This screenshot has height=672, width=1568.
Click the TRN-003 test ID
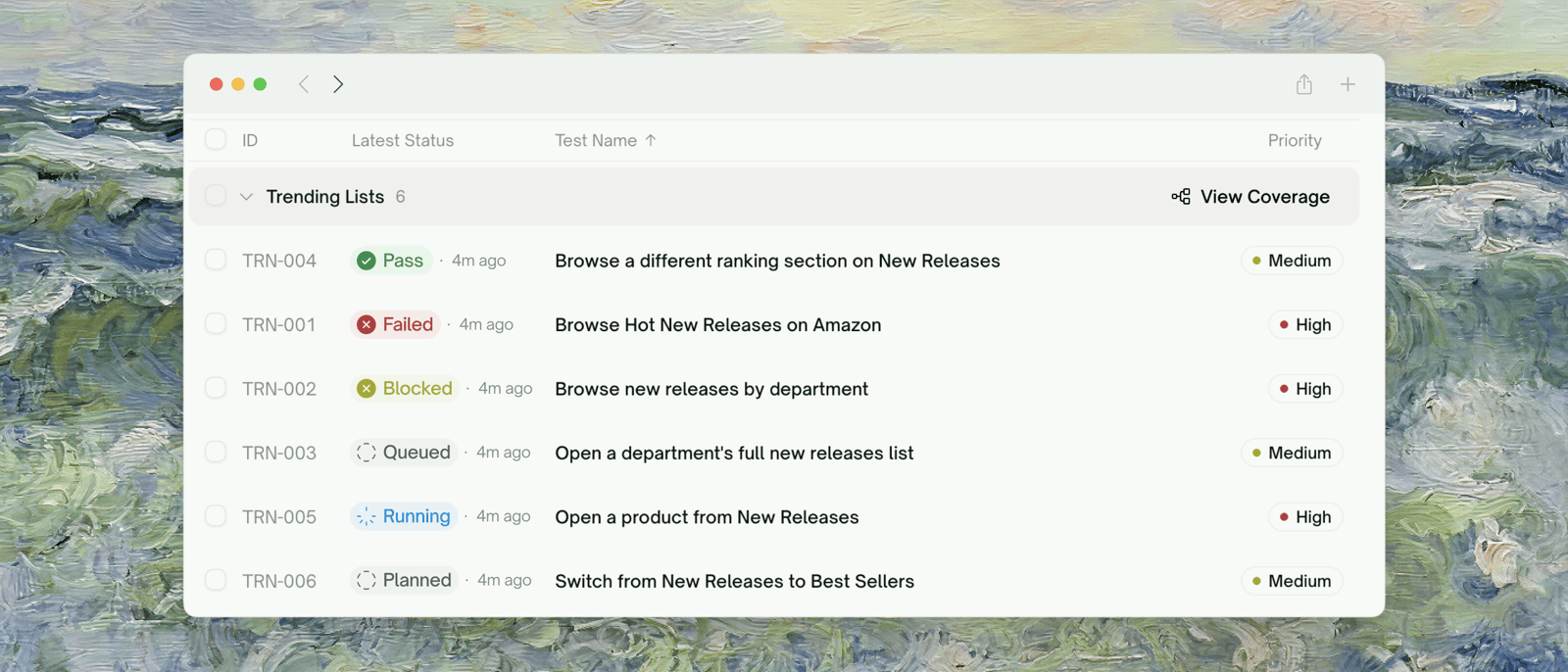point(279,453)
